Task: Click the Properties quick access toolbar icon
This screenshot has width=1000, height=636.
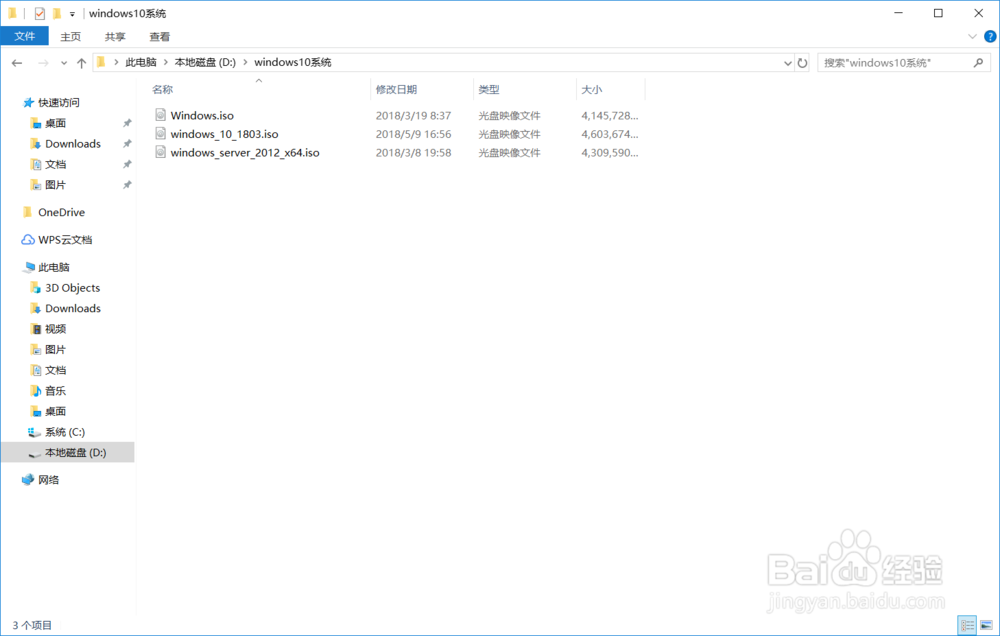Action: pyautogui.click(x=40, y=13)
